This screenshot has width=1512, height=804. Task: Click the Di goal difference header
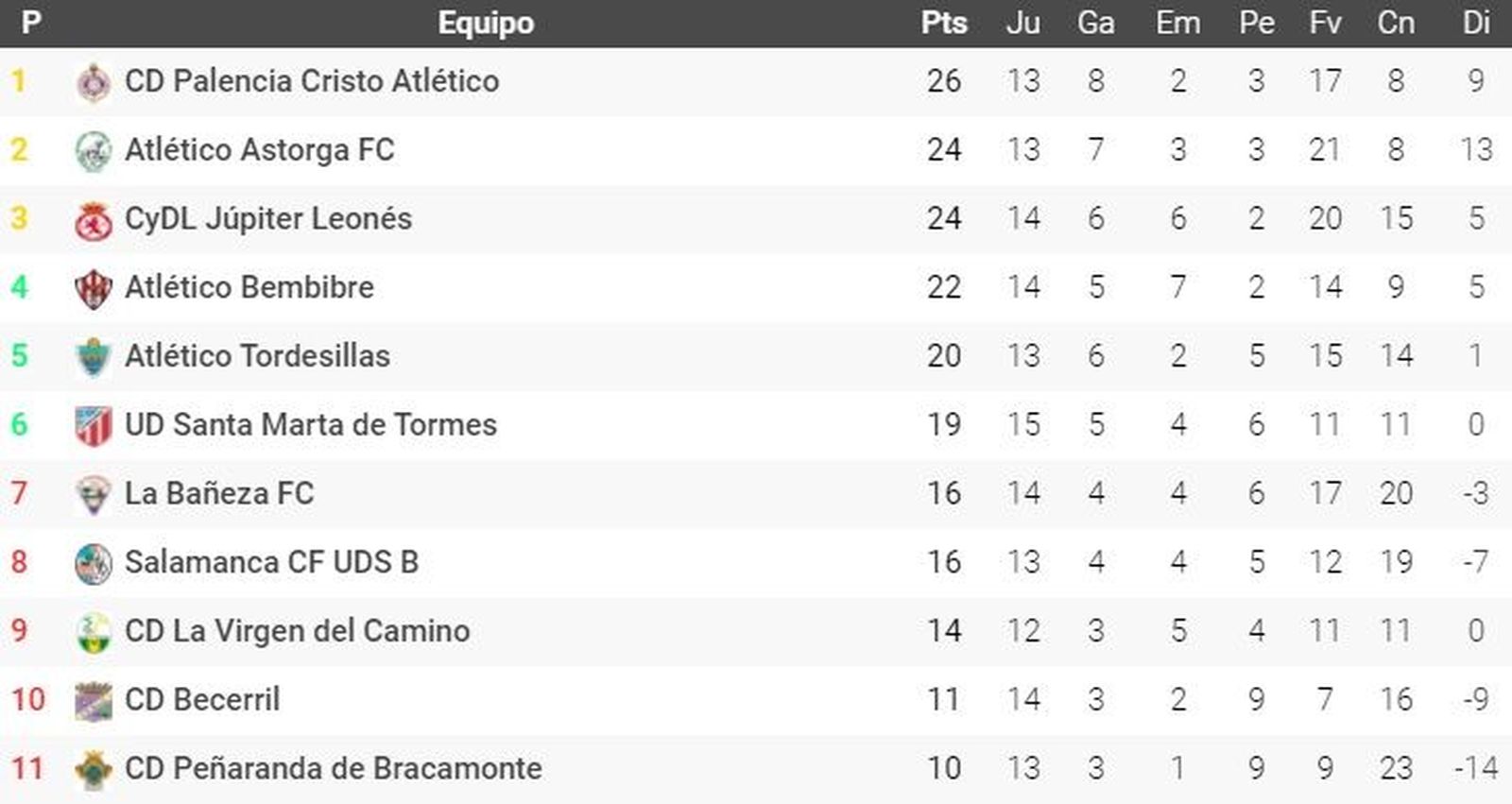tap(1475, 23)
